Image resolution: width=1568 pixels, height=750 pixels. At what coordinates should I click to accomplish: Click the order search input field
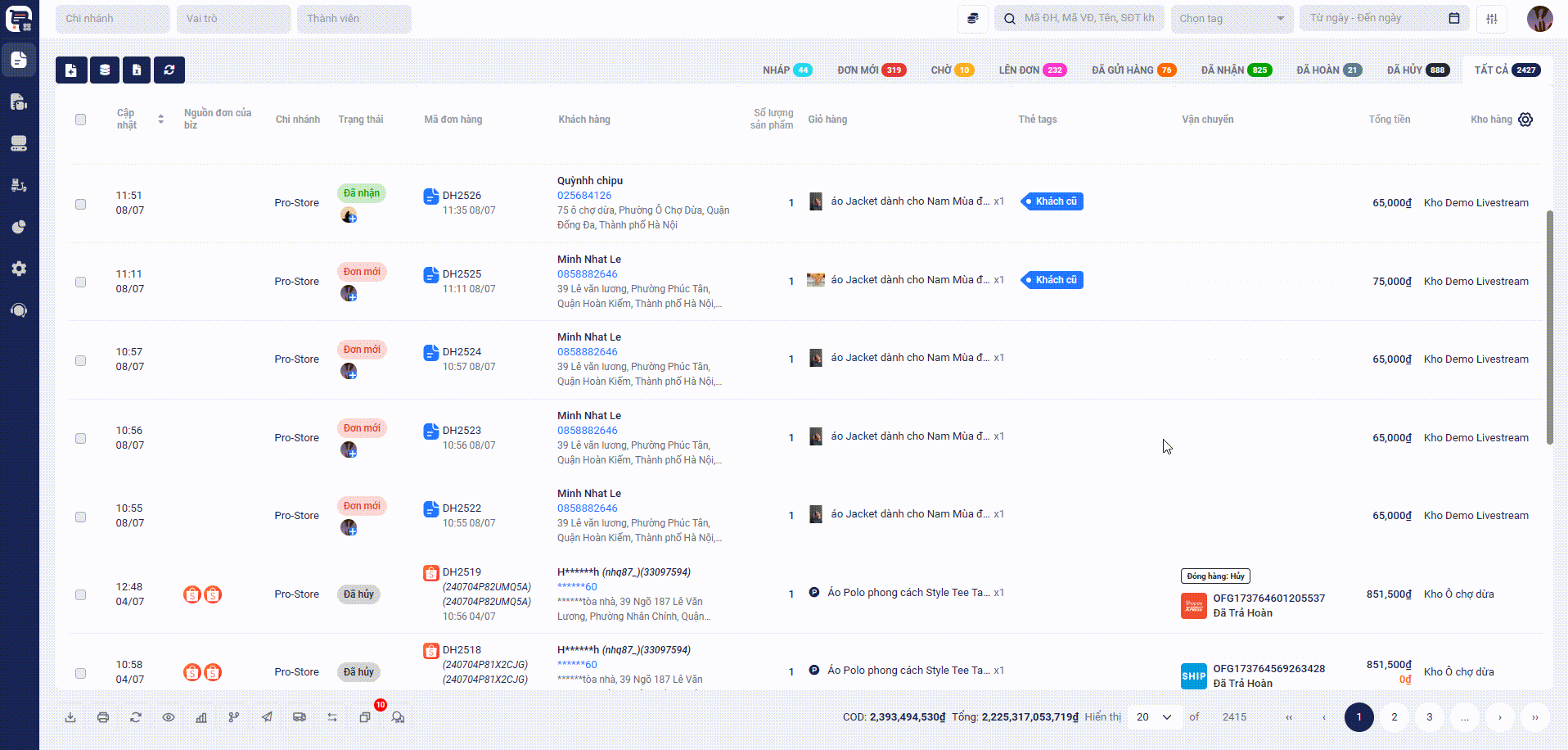click(1088, 18)
